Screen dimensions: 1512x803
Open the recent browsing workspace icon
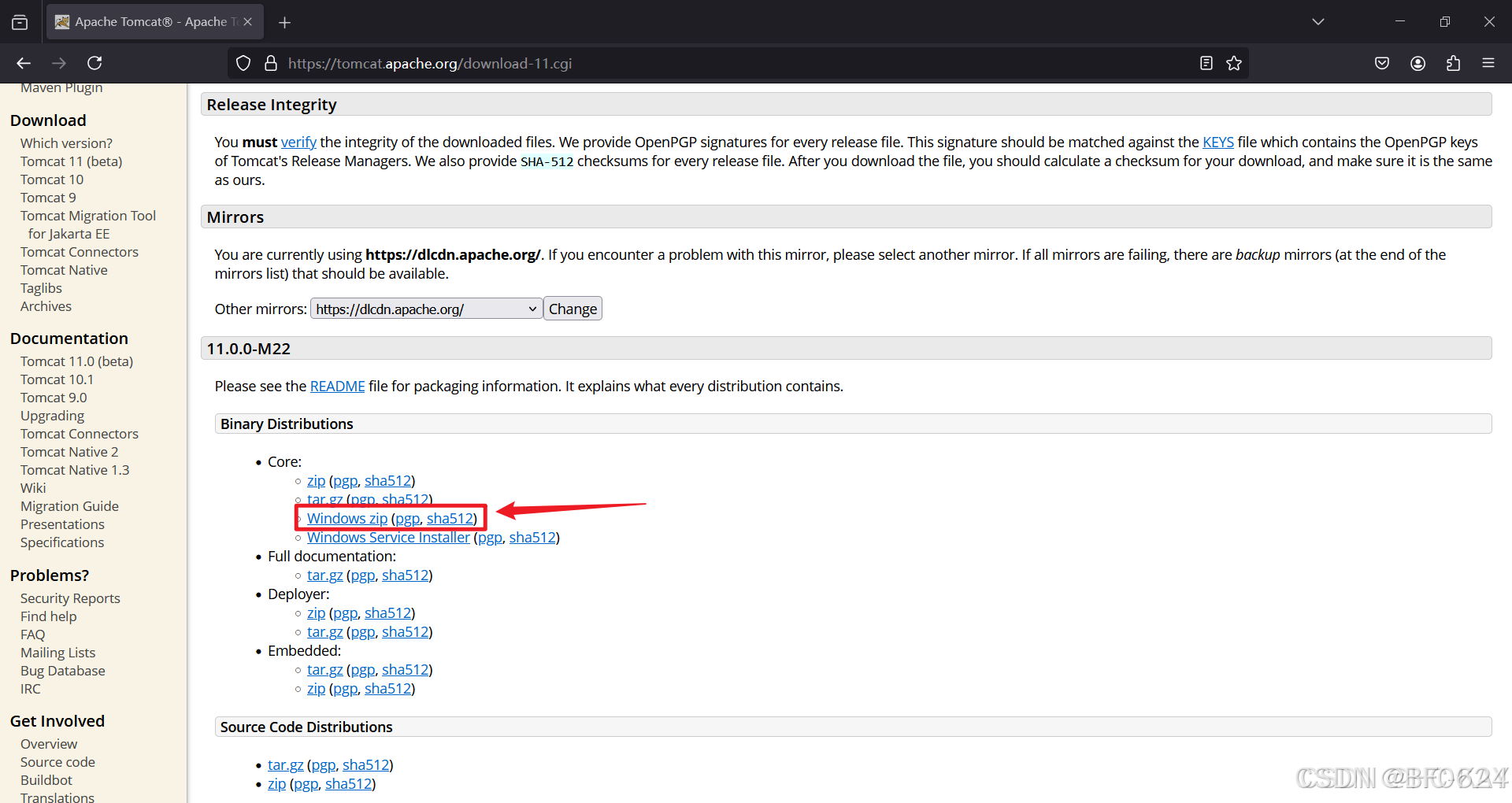coord(20,22)
